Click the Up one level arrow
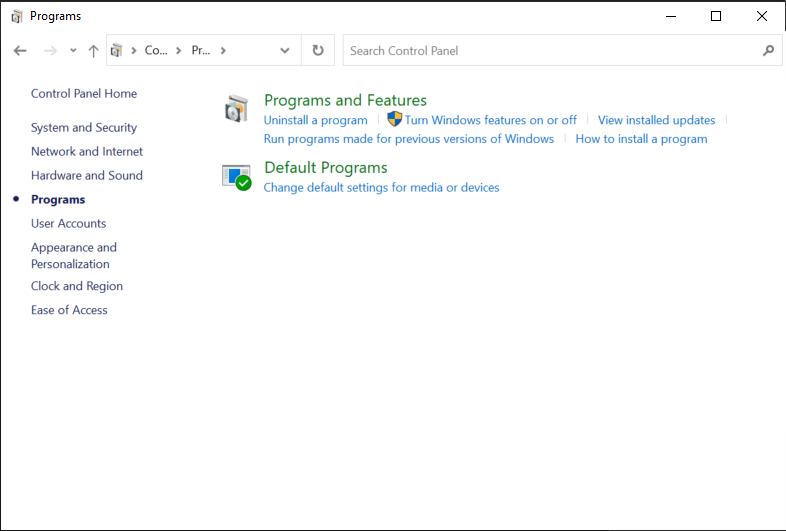The height and width of the screenshot is (531, 786). (93, 51)
